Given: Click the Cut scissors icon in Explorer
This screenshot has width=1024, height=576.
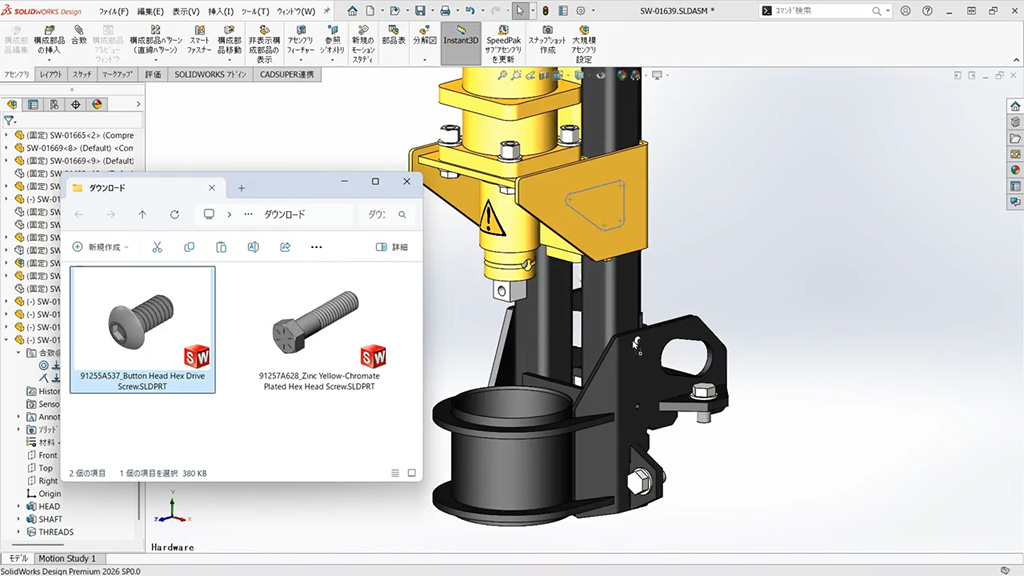Looking at the screenshot, I should (x=157, y=247).
